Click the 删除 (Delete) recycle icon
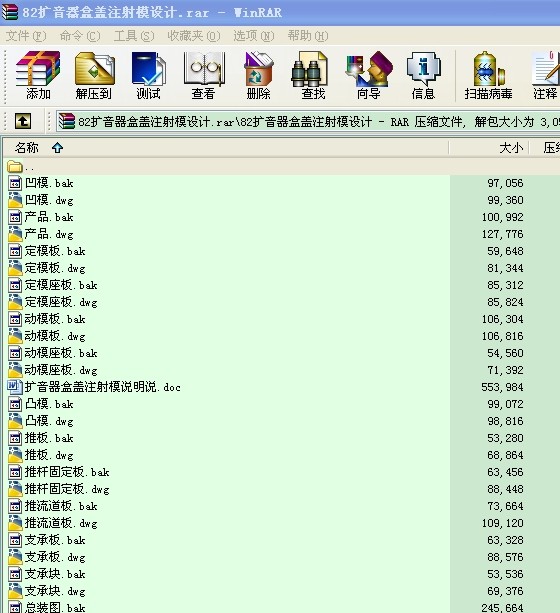 pos(258,75)
